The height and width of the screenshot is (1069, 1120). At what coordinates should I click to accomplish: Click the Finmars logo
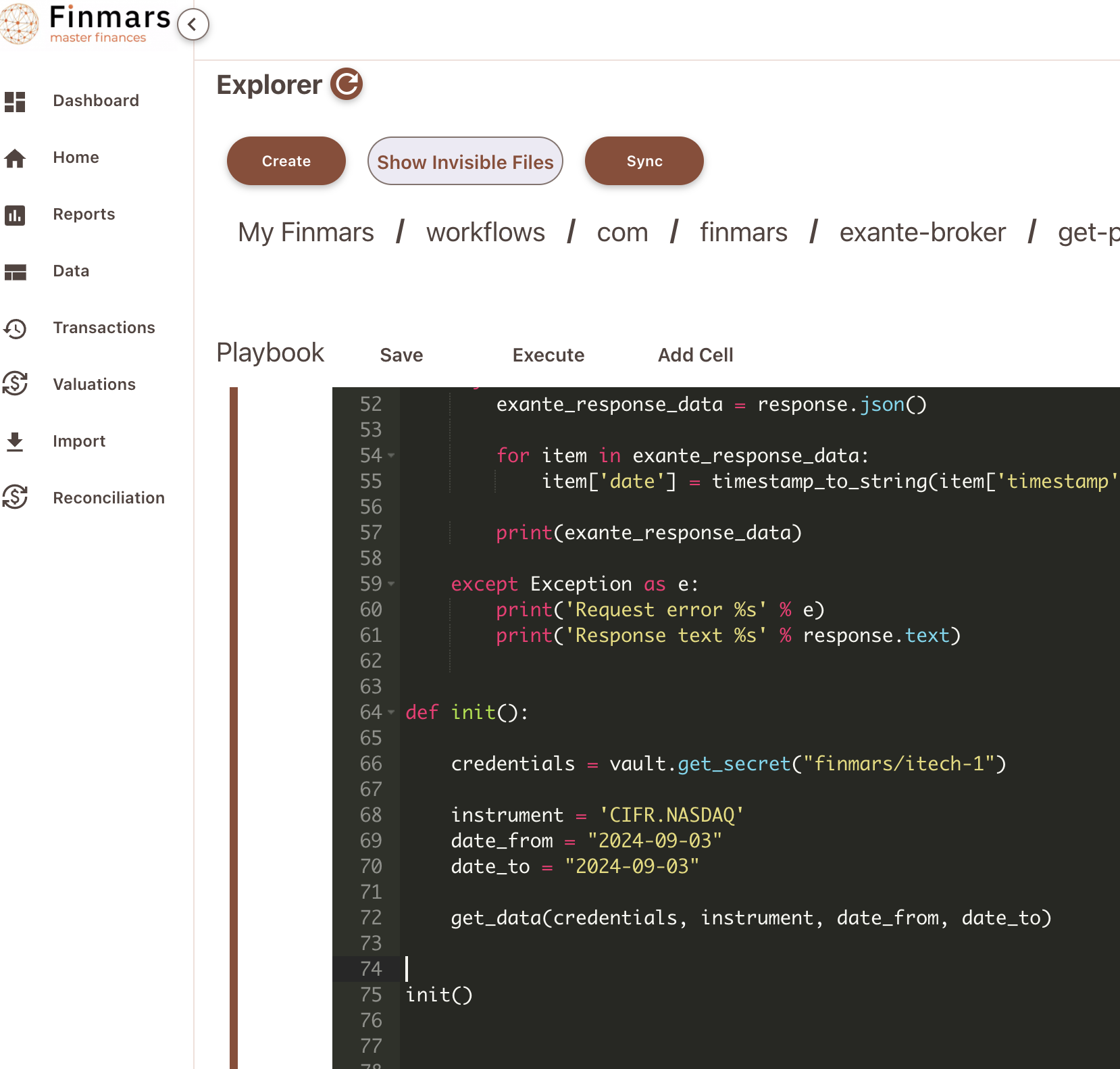(x=86, y=24)
